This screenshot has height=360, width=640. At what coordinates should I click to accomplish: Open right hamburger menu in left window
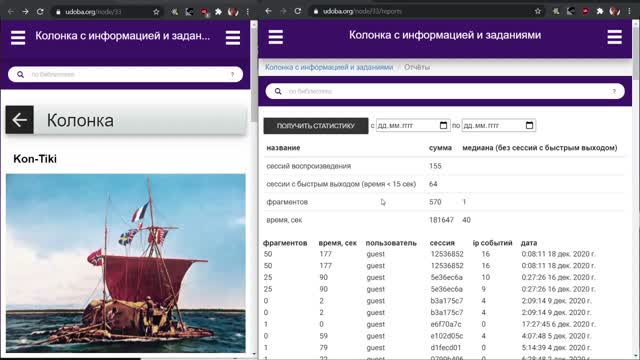233,38
